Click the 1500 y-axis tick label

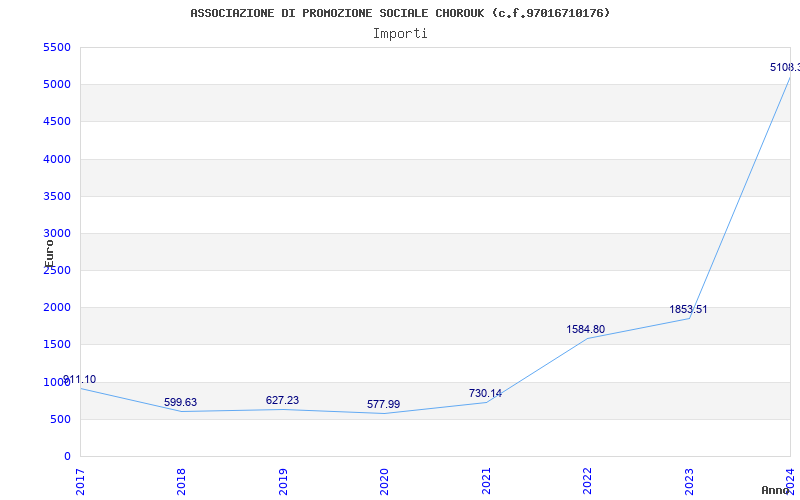57,345
